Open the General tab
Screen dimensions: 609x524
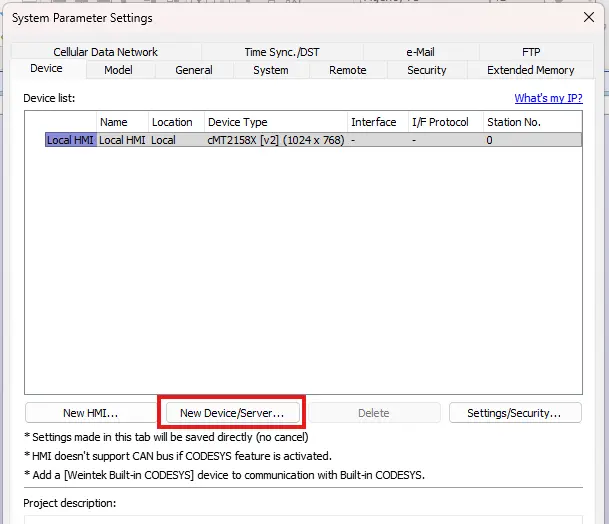click(x=194, y=70)
